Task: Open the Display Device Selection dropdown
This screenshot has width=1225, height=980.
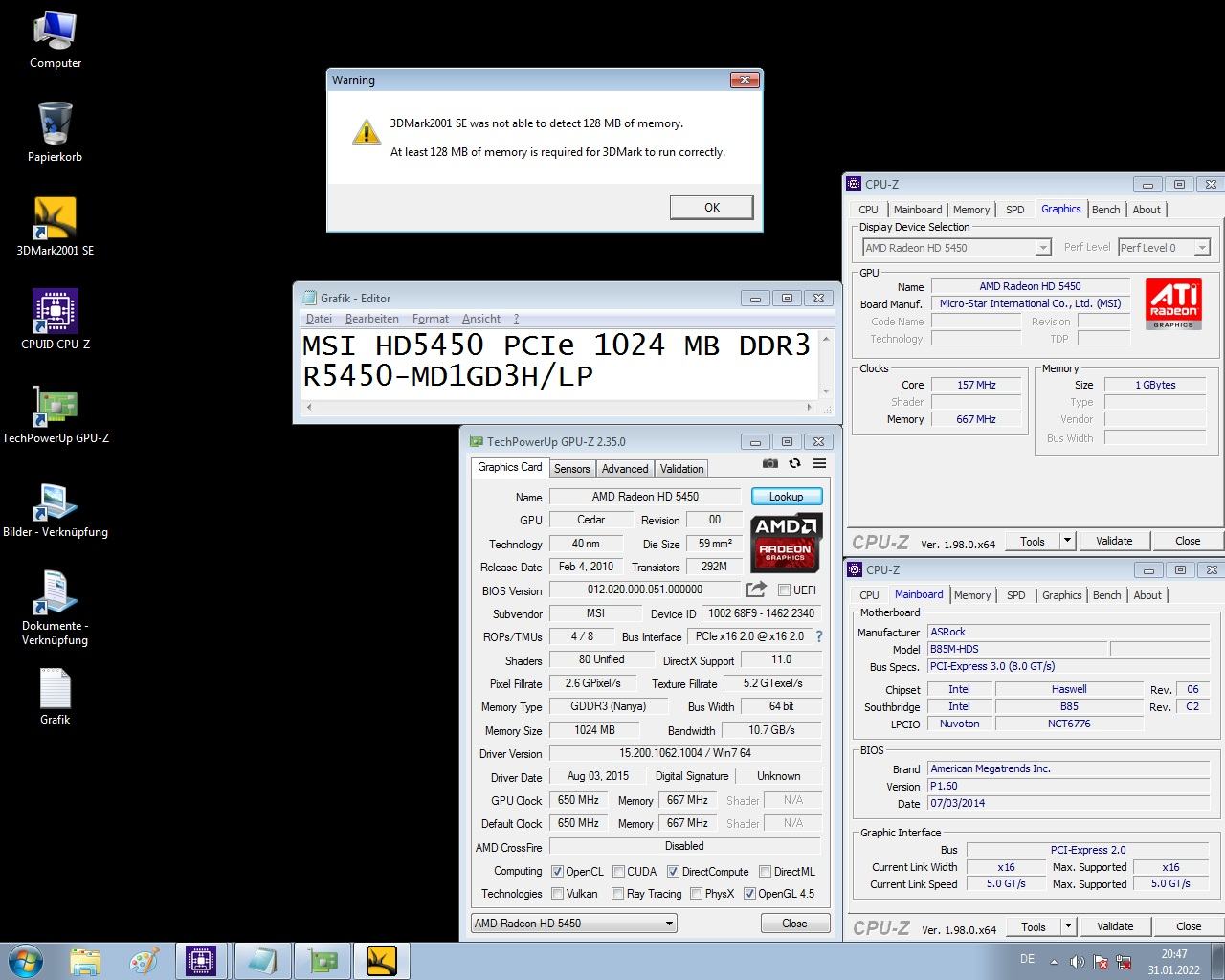Action: 957,248
